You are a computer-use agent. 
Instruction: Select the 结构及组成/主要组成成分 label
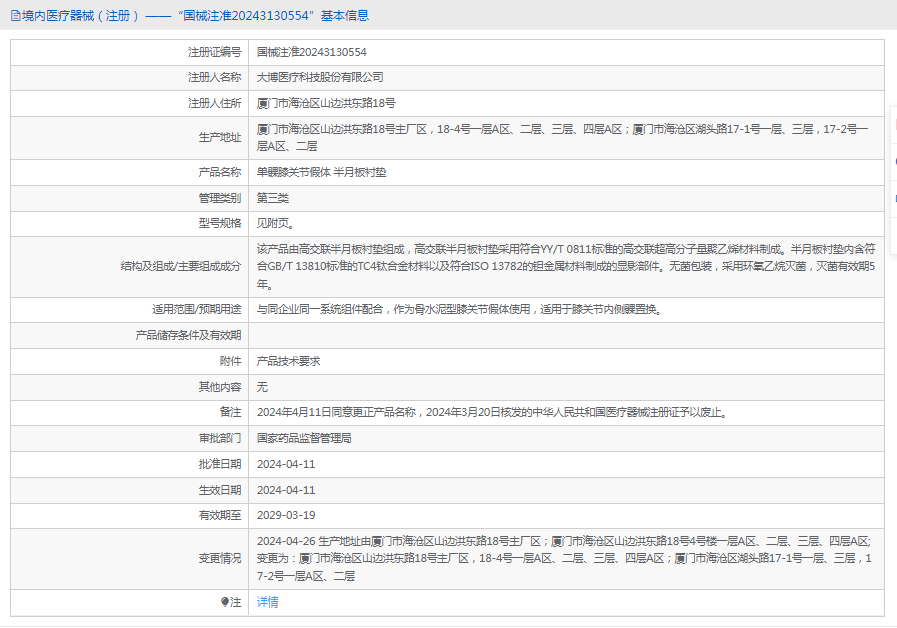(x=181, y=266)
